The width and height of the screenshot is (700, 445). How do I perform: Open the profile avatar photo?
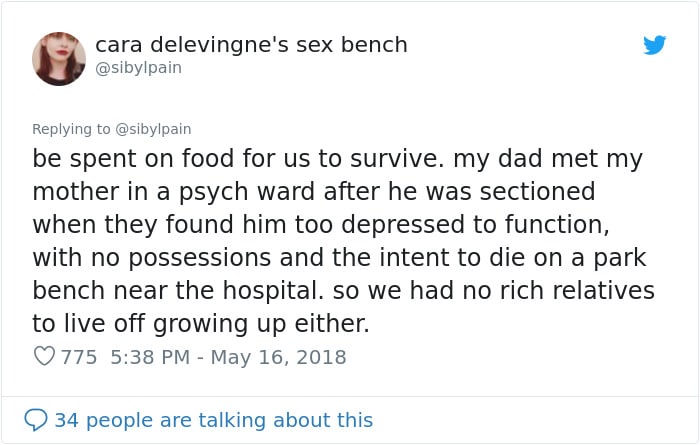(59, 58)
